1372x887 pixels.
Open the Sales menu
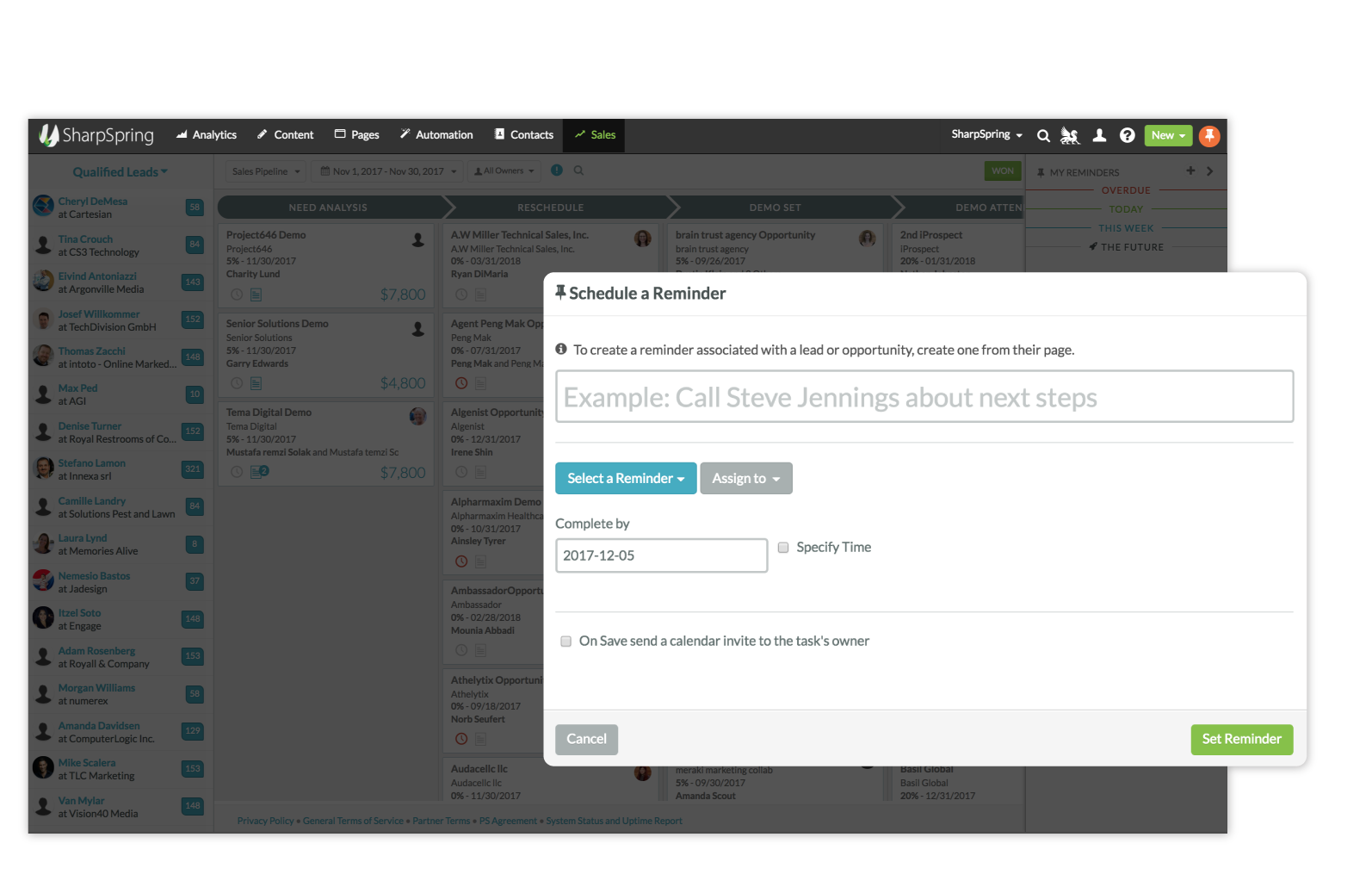tap(595, 135)
